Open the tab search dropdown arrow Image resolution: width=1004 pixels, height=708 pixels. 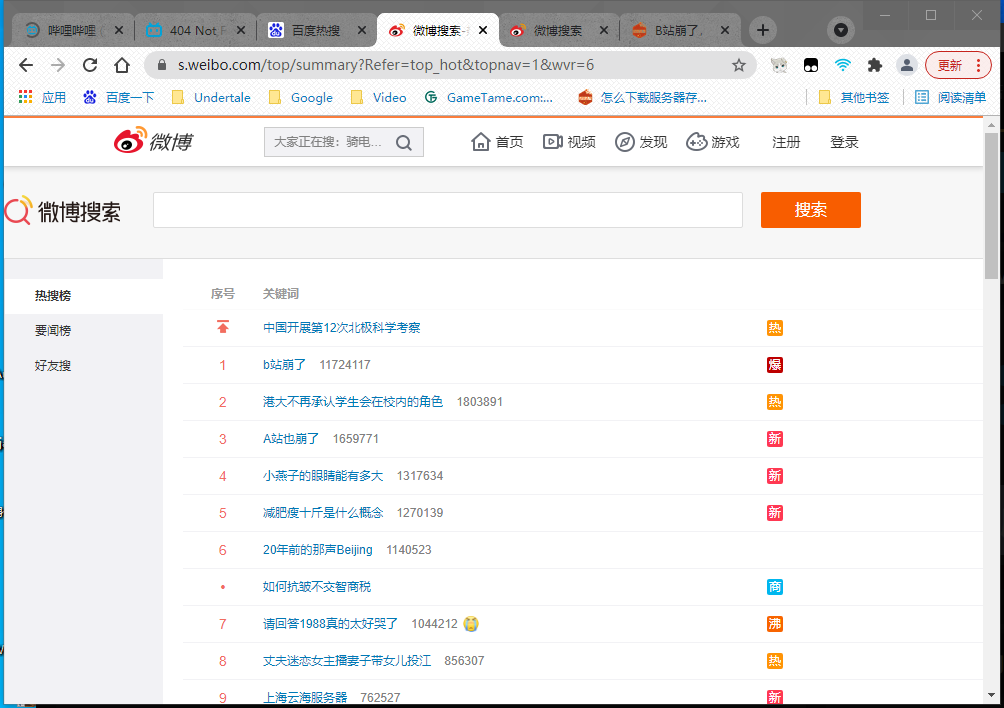[x=841, y=30]
